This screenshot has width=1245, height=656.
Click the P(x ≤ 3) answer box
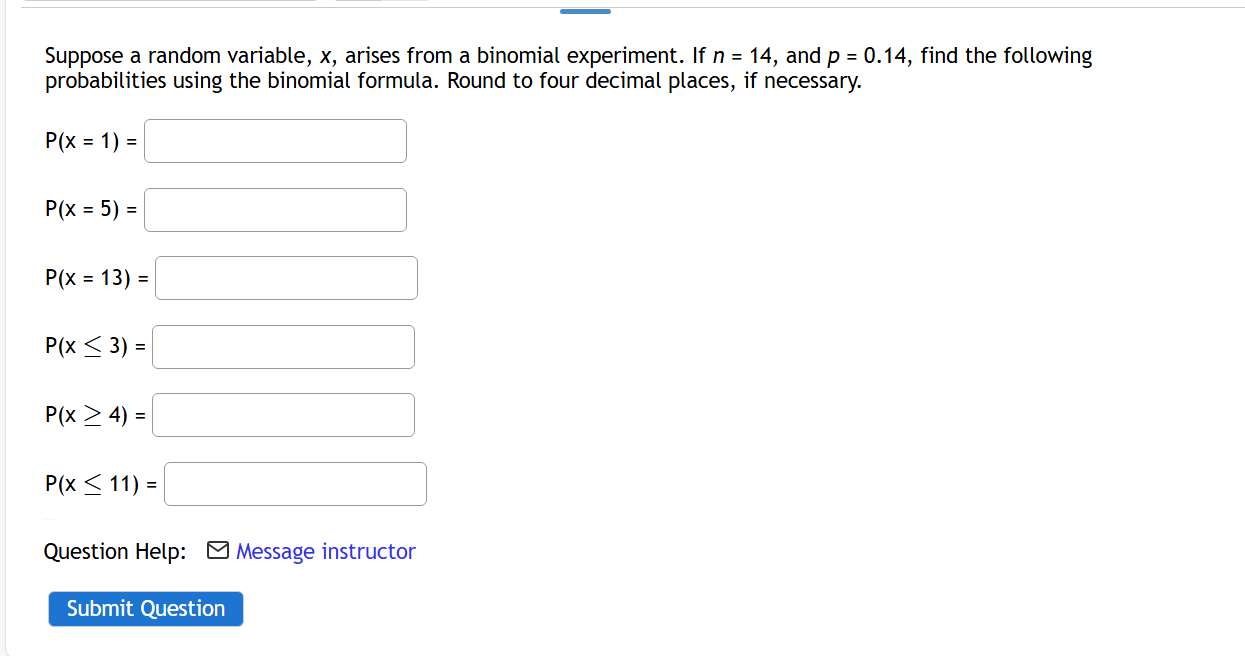click(x=283, y=346)
